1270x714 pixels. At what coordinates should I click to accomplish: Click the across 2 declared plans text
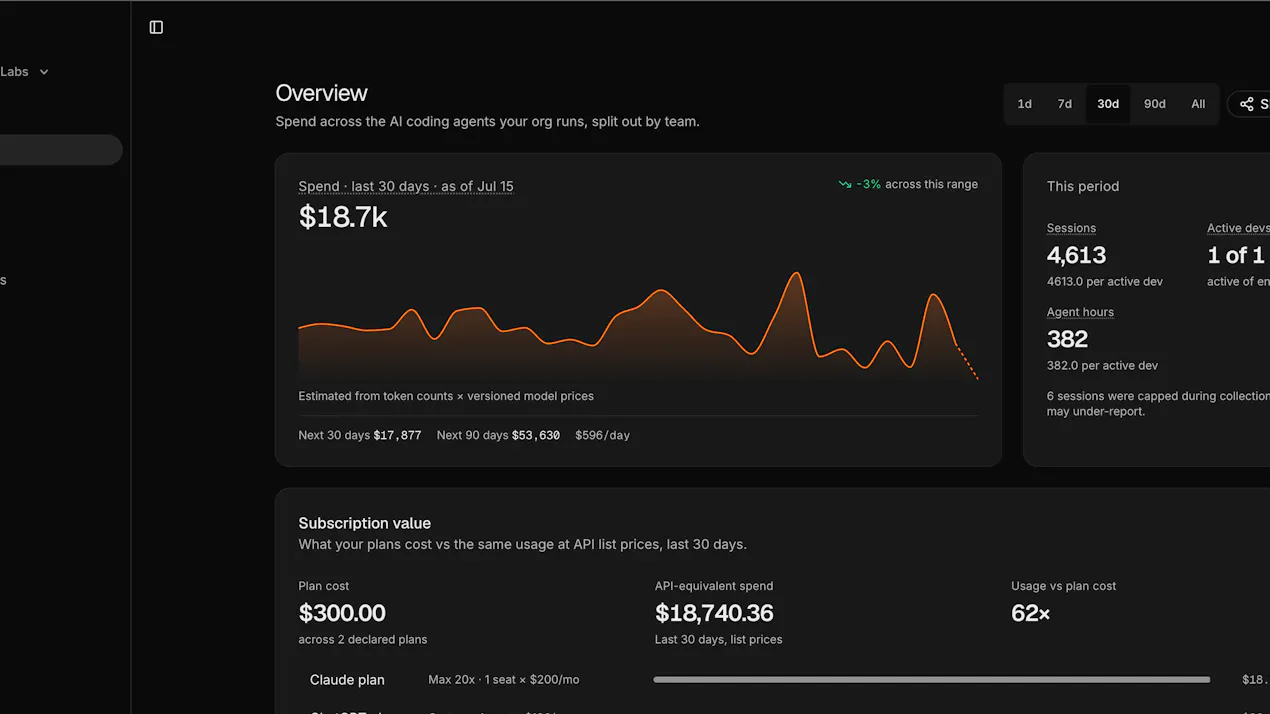(x=363, y=639)
